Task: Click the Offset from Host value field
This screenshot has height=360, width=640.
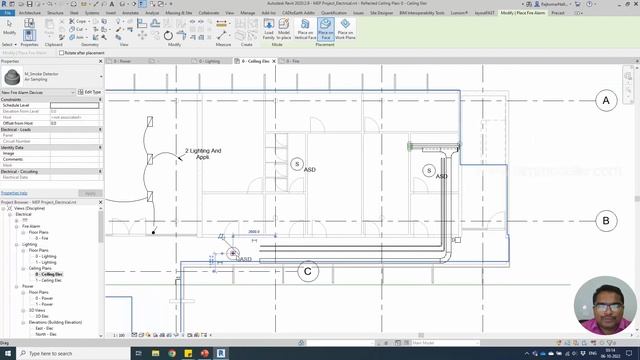Action: coord(74,123)
